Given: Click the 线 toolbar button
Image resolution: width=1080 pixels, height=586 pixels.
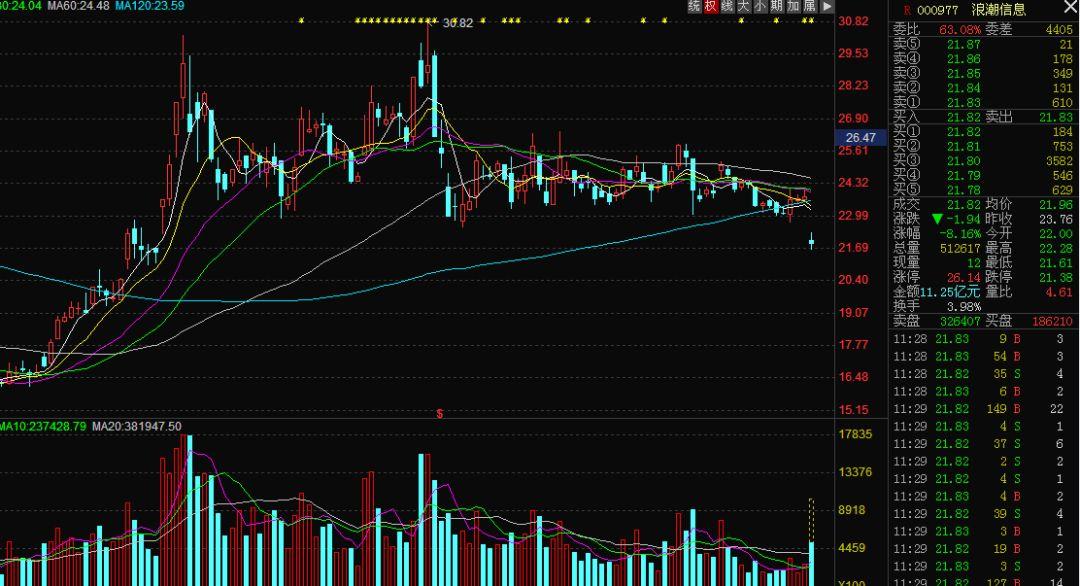Looking at the screenshot, I should click(727, 6).
